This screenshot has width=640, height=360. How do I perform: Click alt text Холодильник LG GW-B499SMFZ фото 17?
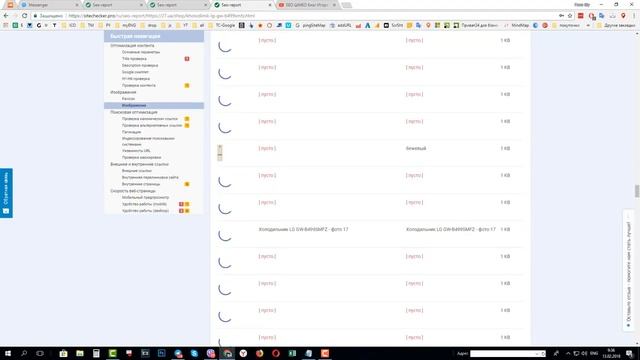click(x=303, y=229)
